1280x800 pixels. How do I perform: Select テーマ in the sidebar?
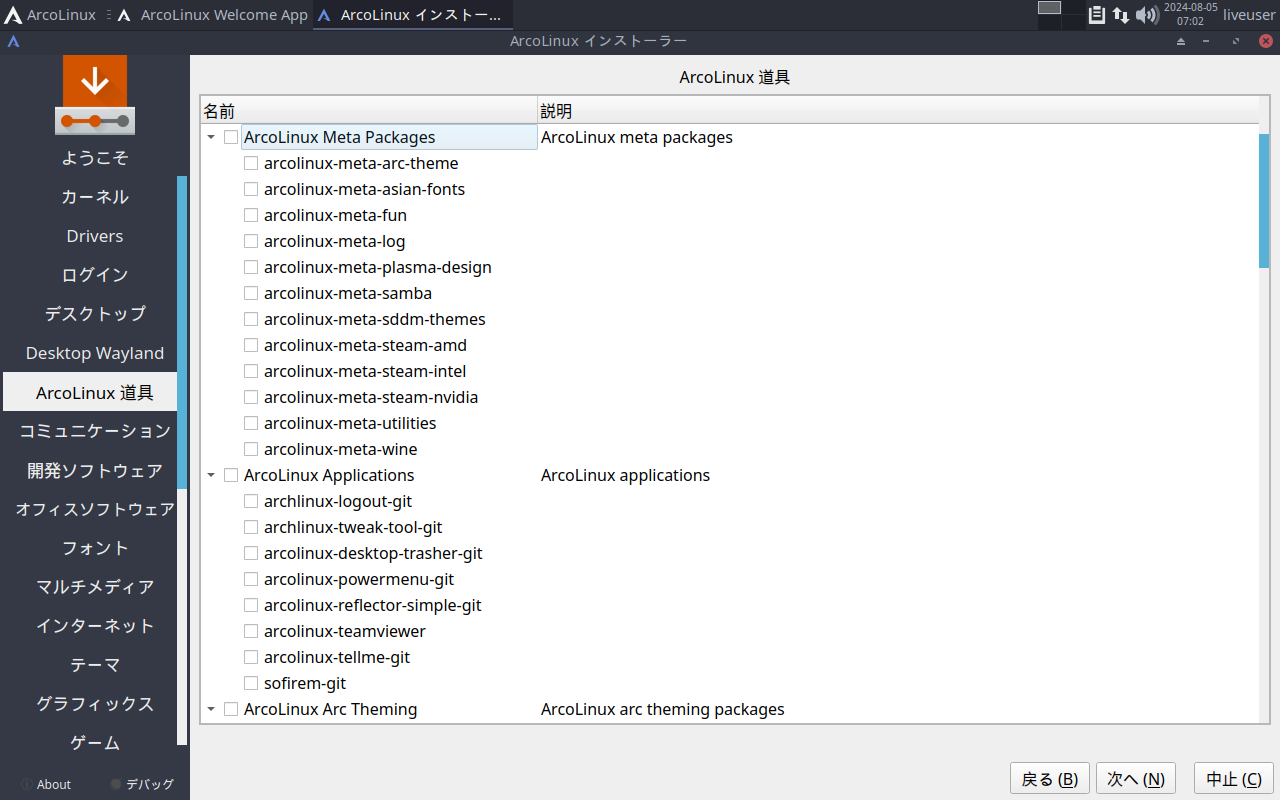[x=95, y=665]
